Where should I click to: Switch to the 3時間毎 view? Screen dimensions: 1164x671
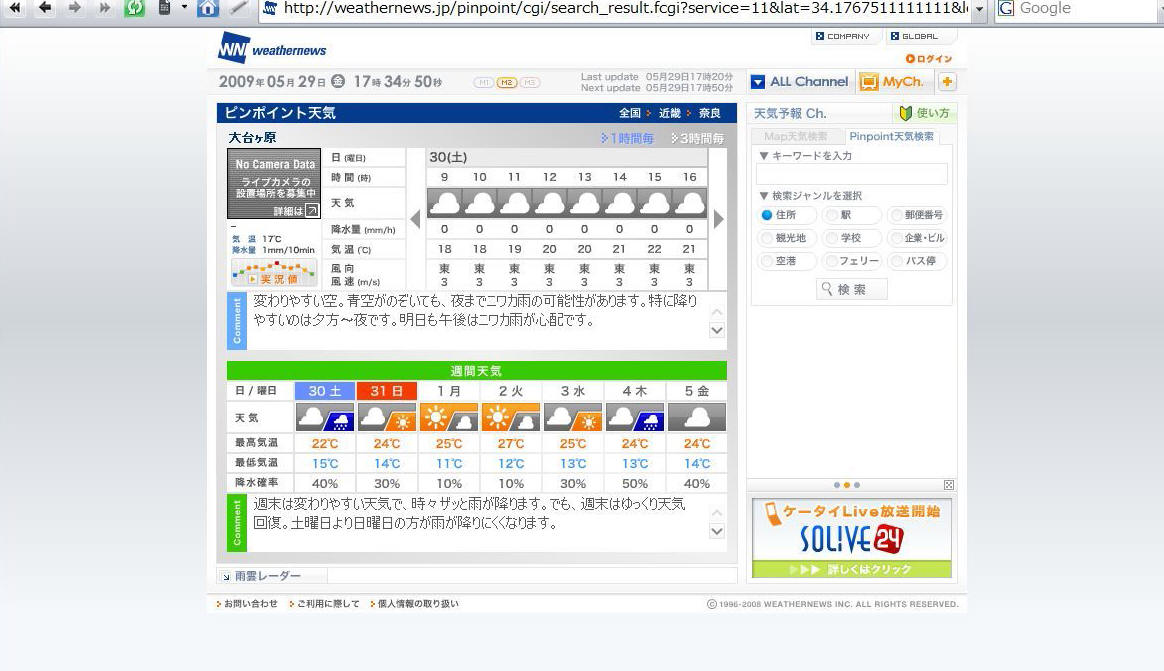coord(697,138)
